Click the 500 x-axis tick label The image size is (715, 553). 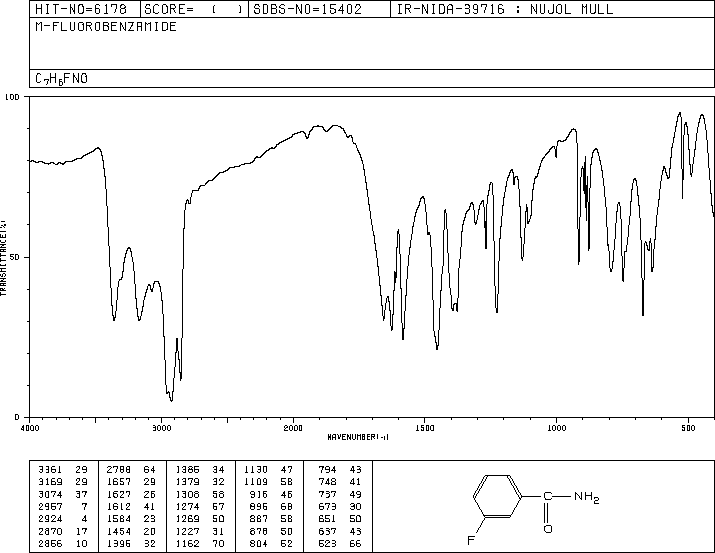(x=688, y=428)
